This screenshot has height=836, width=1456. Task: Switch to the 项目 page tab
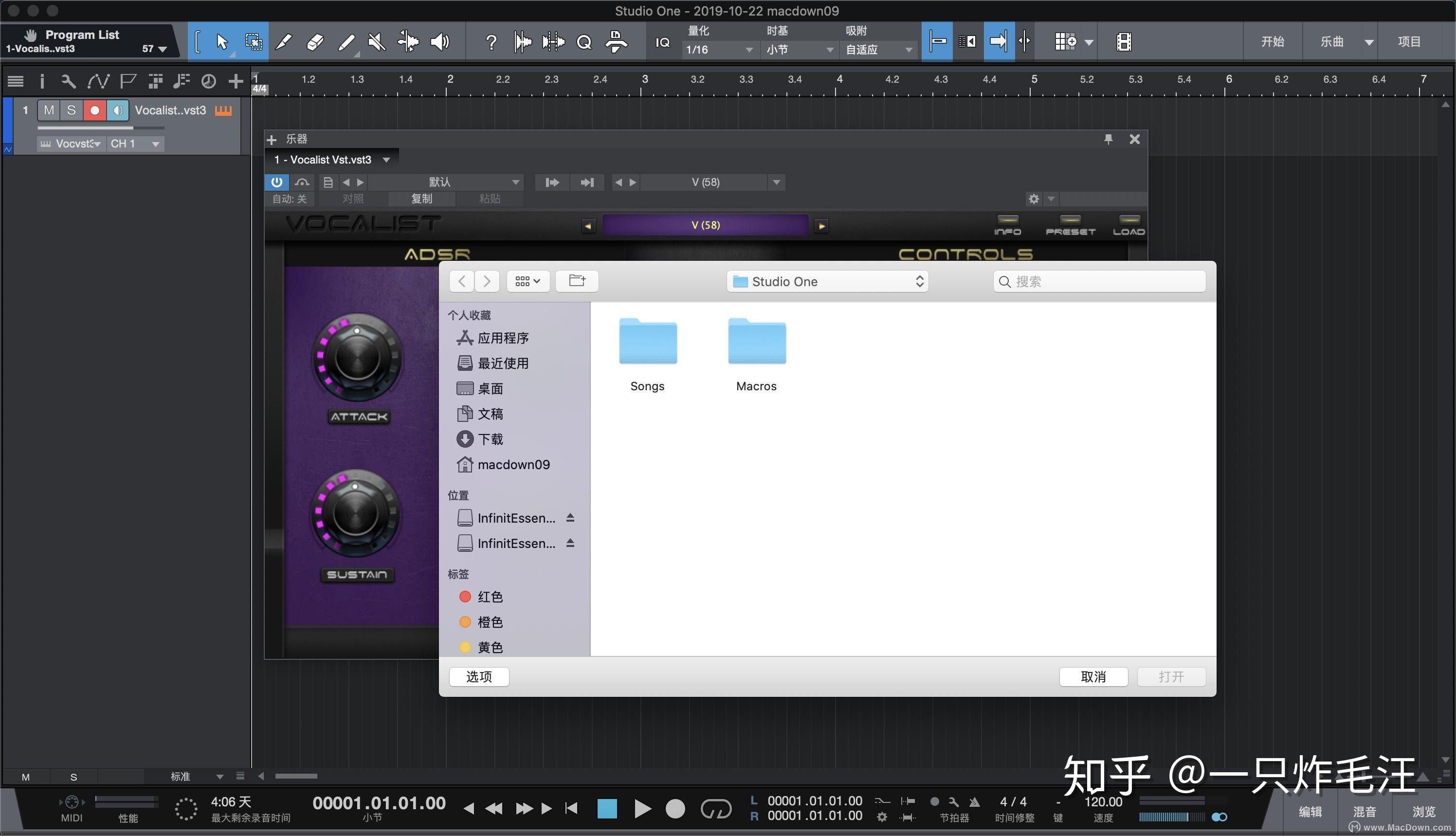coord(1409,41)
